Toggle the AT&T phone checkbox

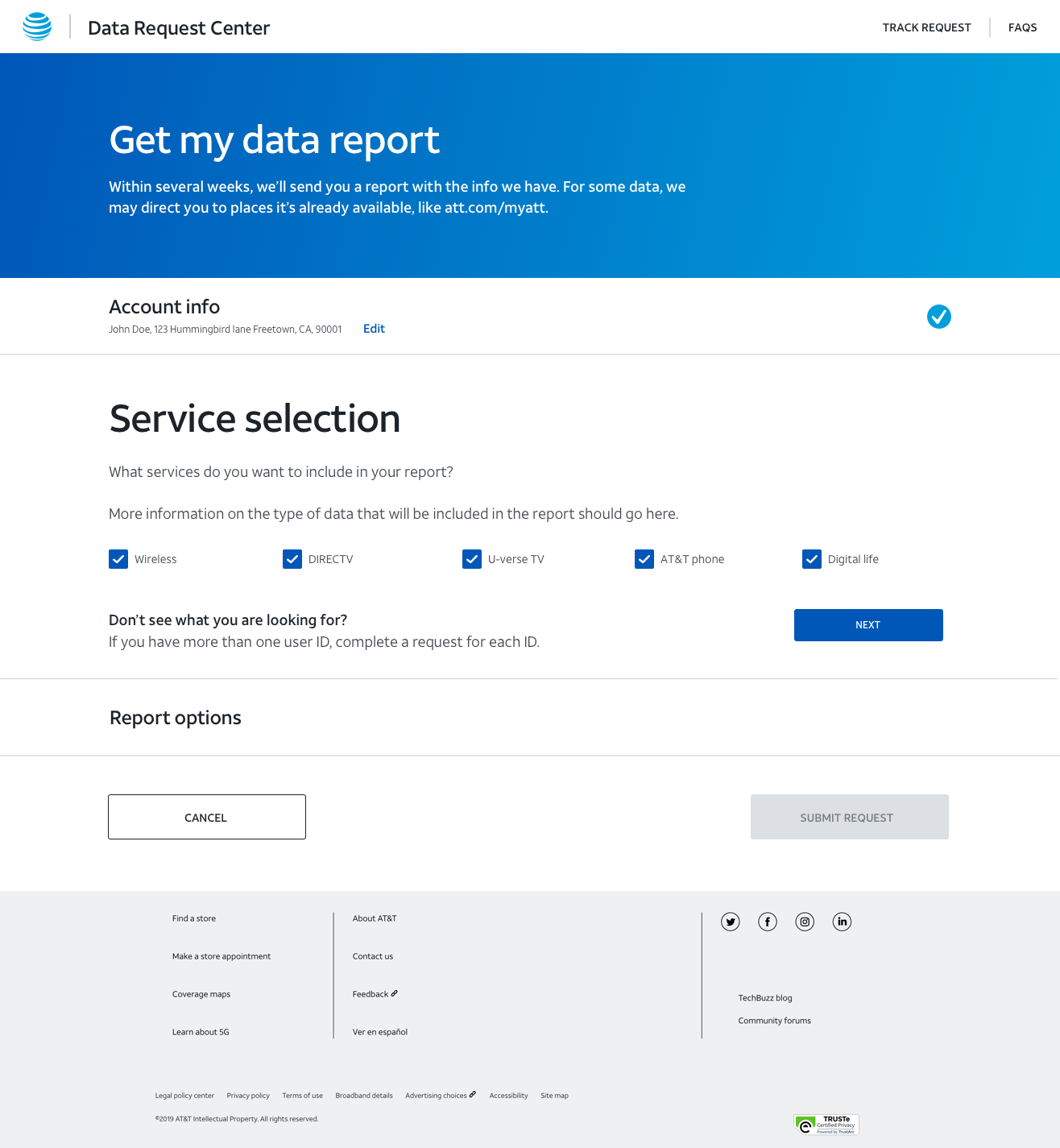[x=644, y=559]
